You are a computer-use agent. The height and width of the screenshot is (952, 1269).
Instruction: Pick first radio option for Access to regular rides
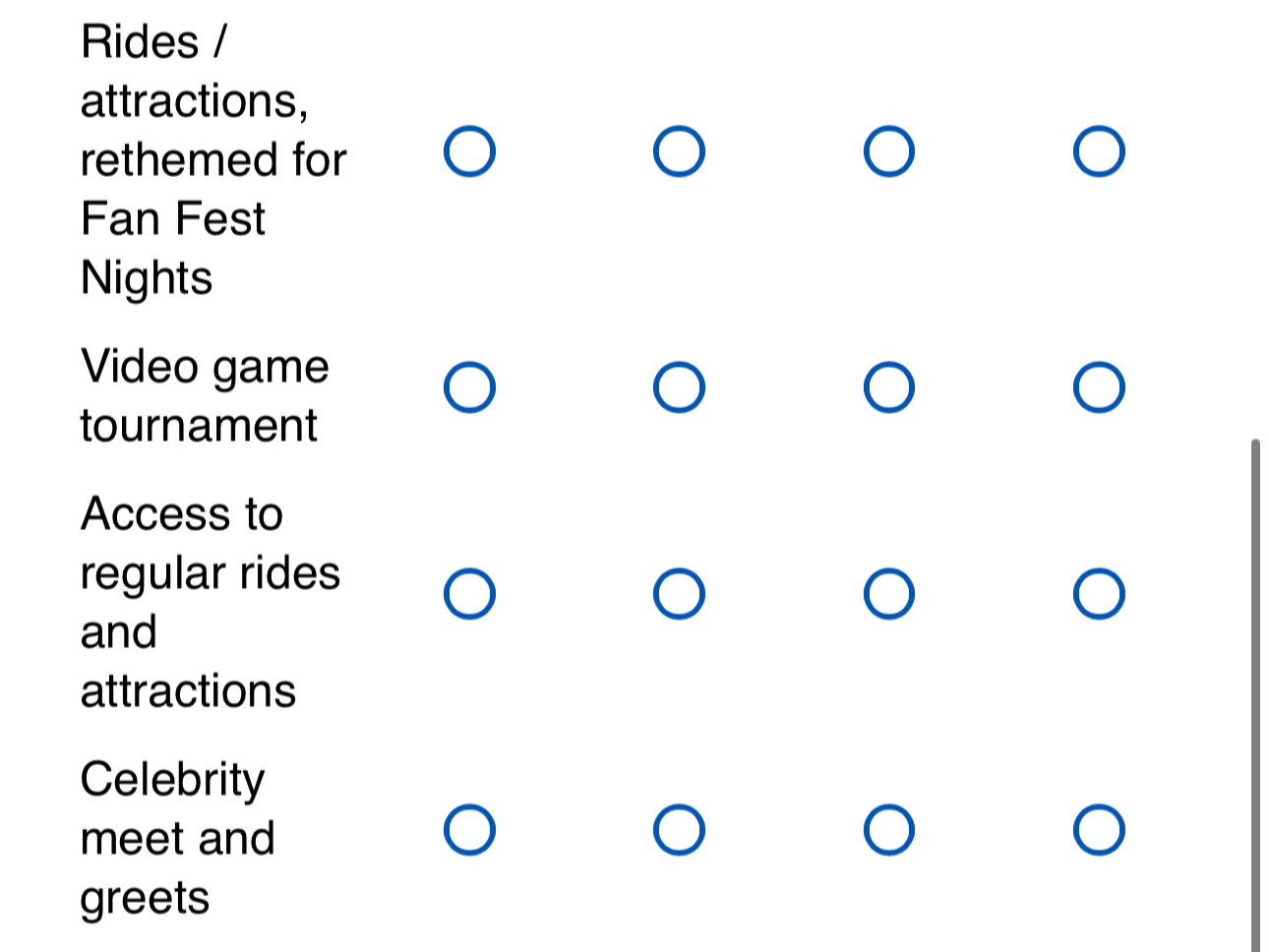[x=469, y=594]
